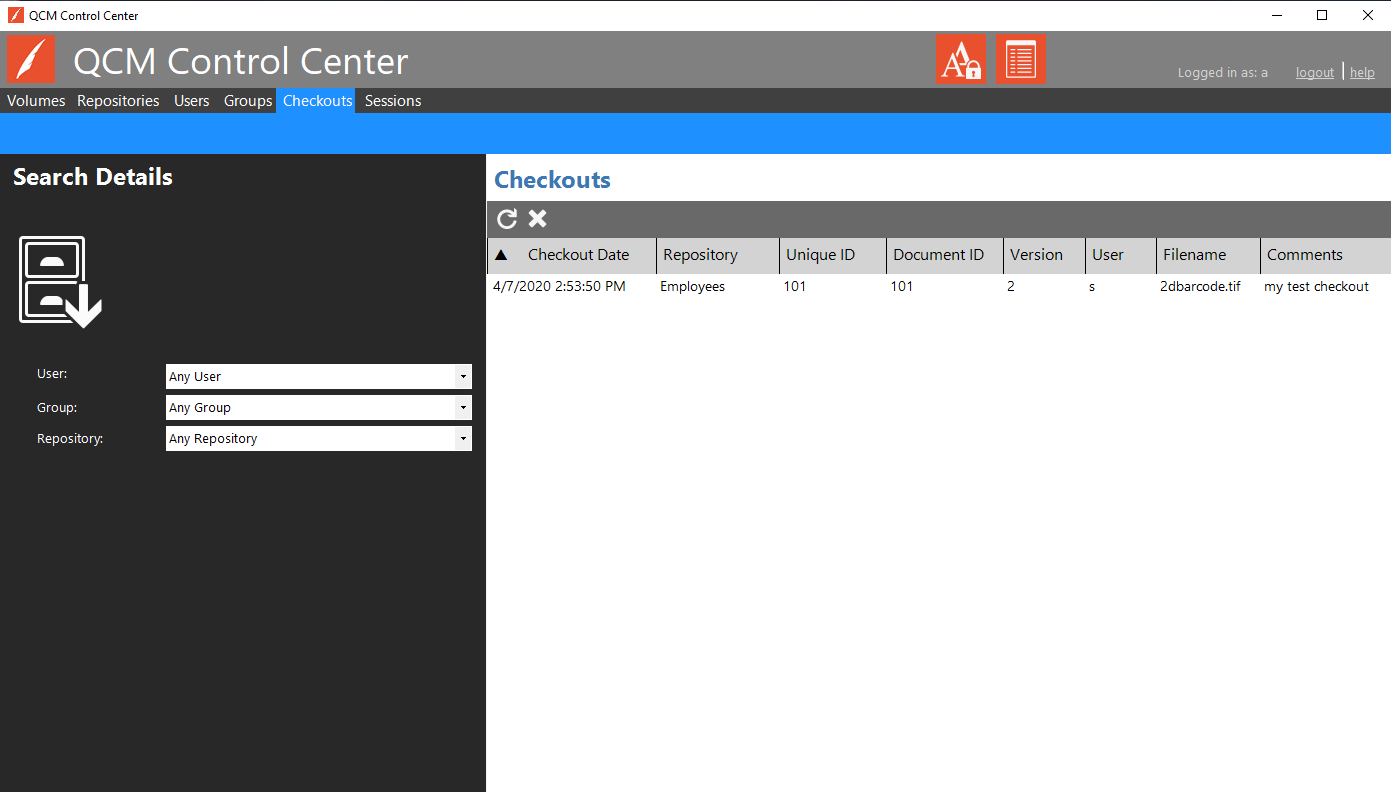
Task: Click the logout link
Action: [x=1314, y=72]
